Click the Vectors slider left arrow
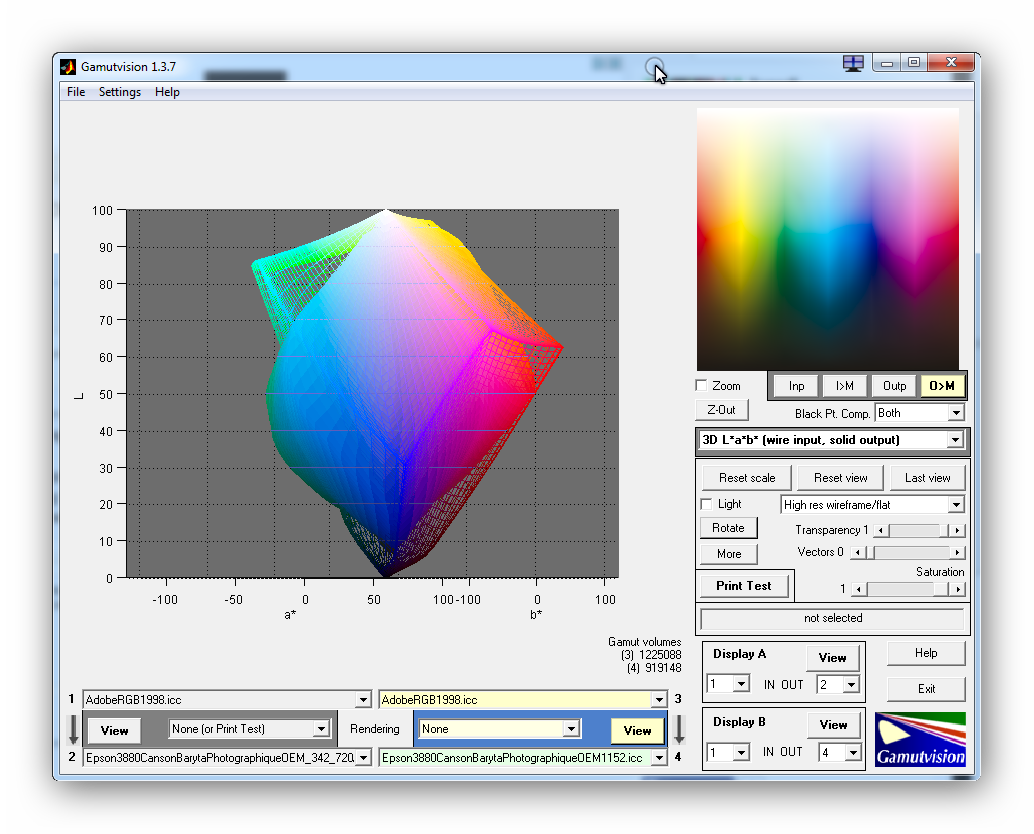 (855, 553)
